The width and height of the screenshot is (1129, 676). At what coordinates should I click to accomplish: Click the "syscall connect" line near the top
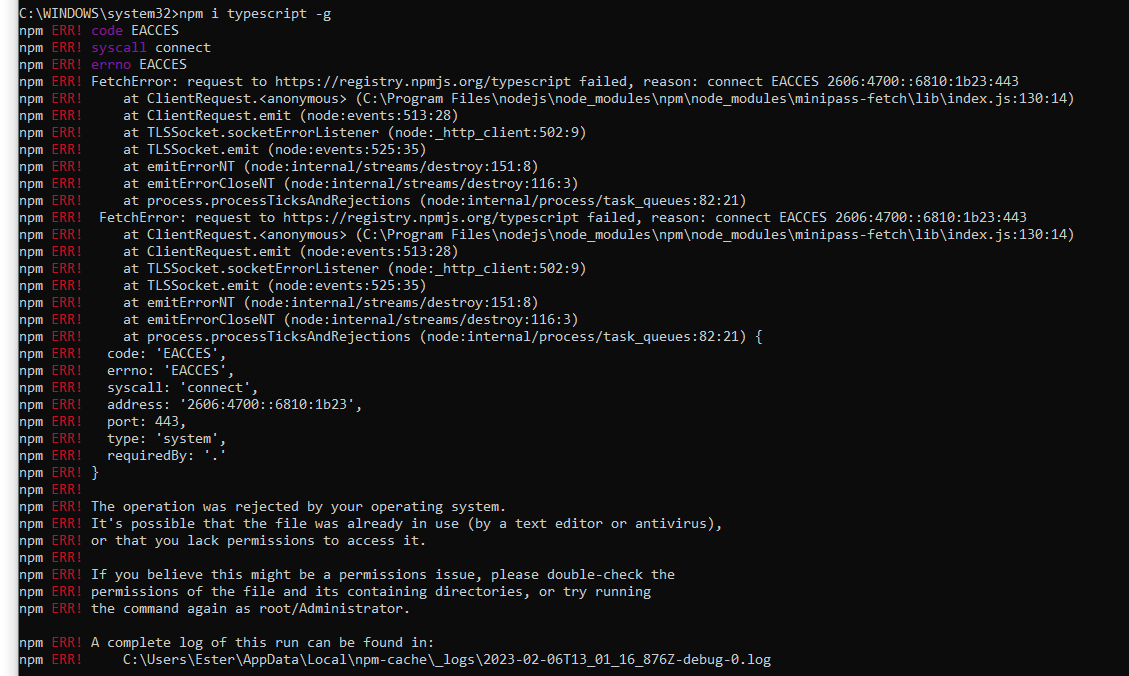pos(150,47)
